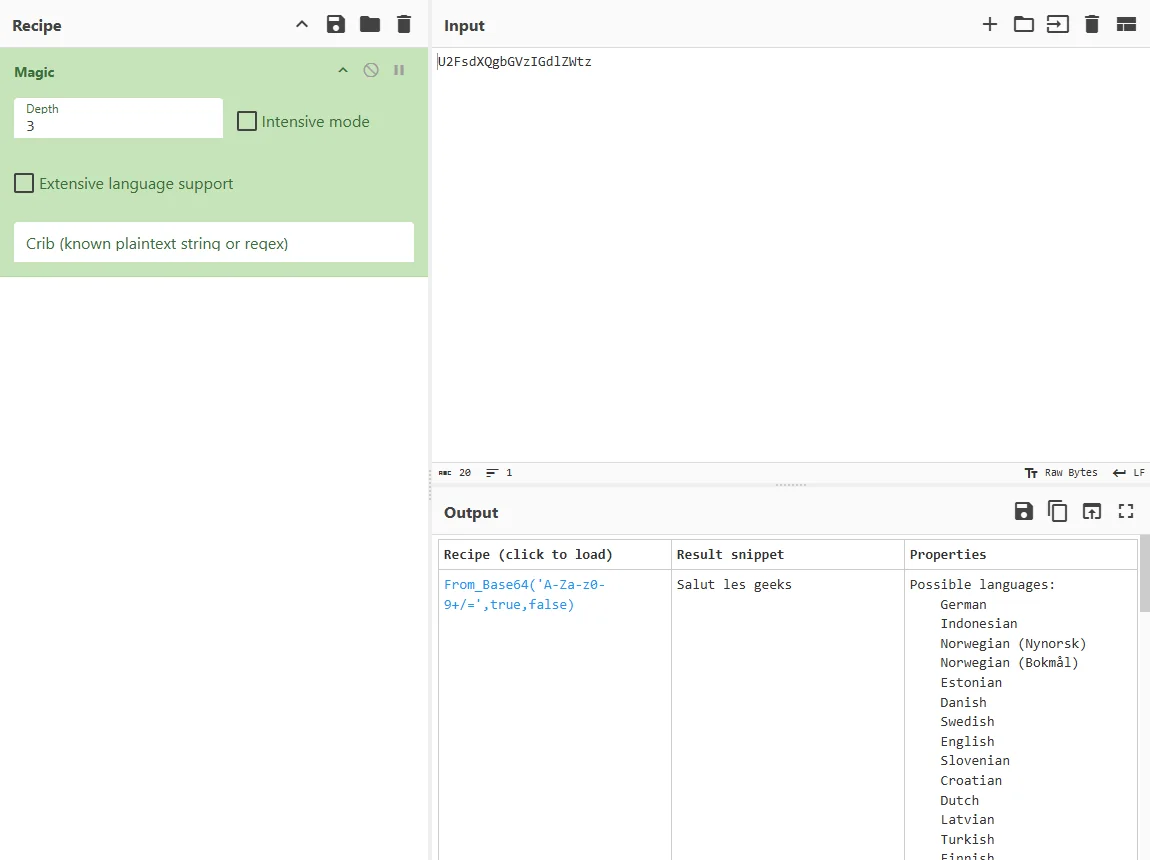Open the Raw Bytes input encoding selector
Viewport: 1150px width, 860px height.
pyautogui.click(x=1061, y=473)
